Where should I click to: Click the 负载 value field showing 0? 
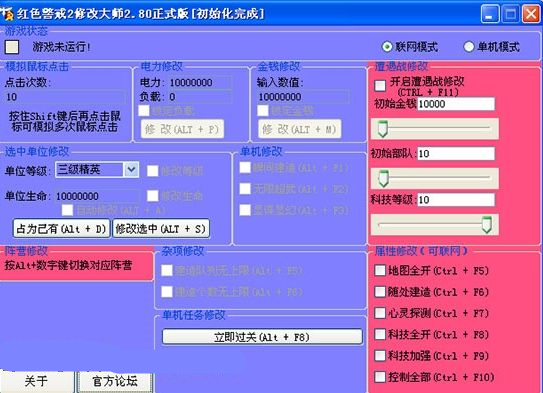pos(200,97)
